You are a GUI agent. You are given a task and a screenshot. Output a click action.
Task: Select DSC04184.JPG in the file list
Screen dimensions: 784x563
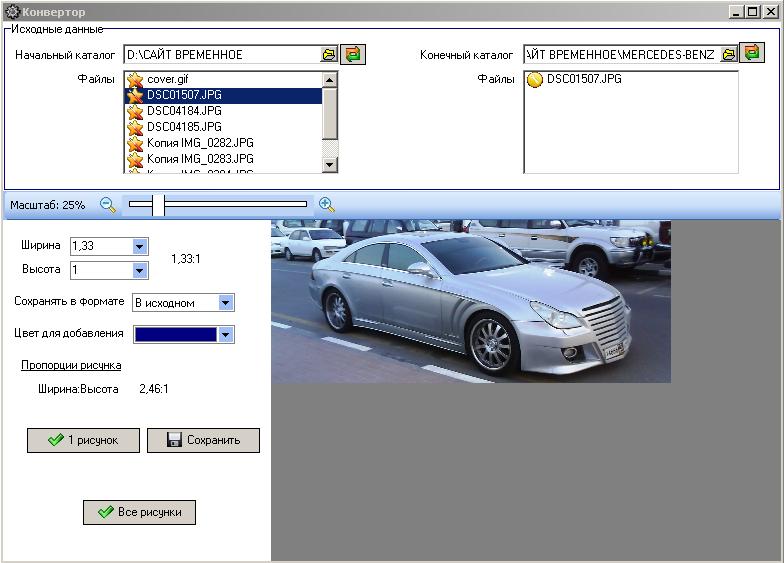click(x=223, y=111)
